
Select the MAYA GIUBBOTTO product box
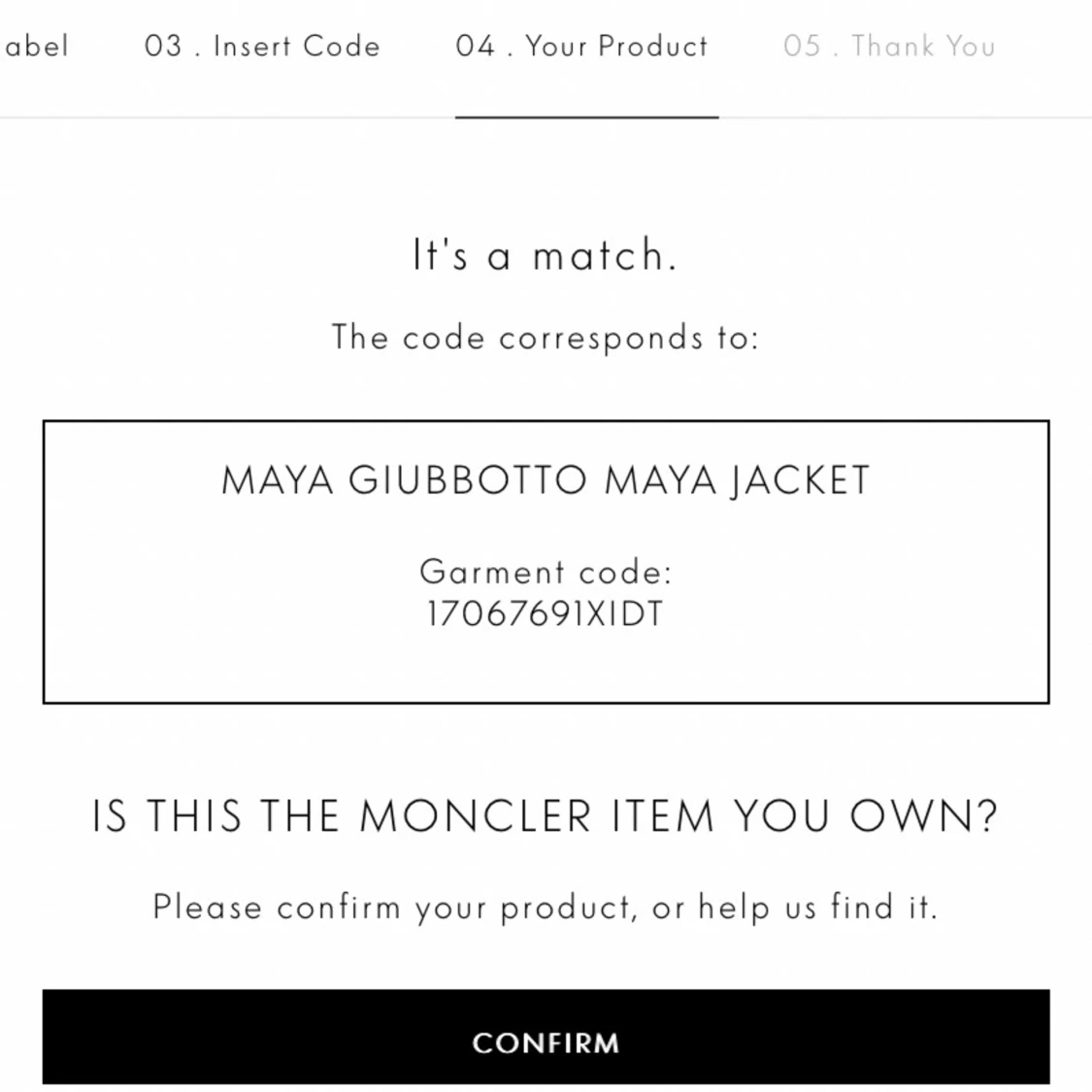point(546,560)
